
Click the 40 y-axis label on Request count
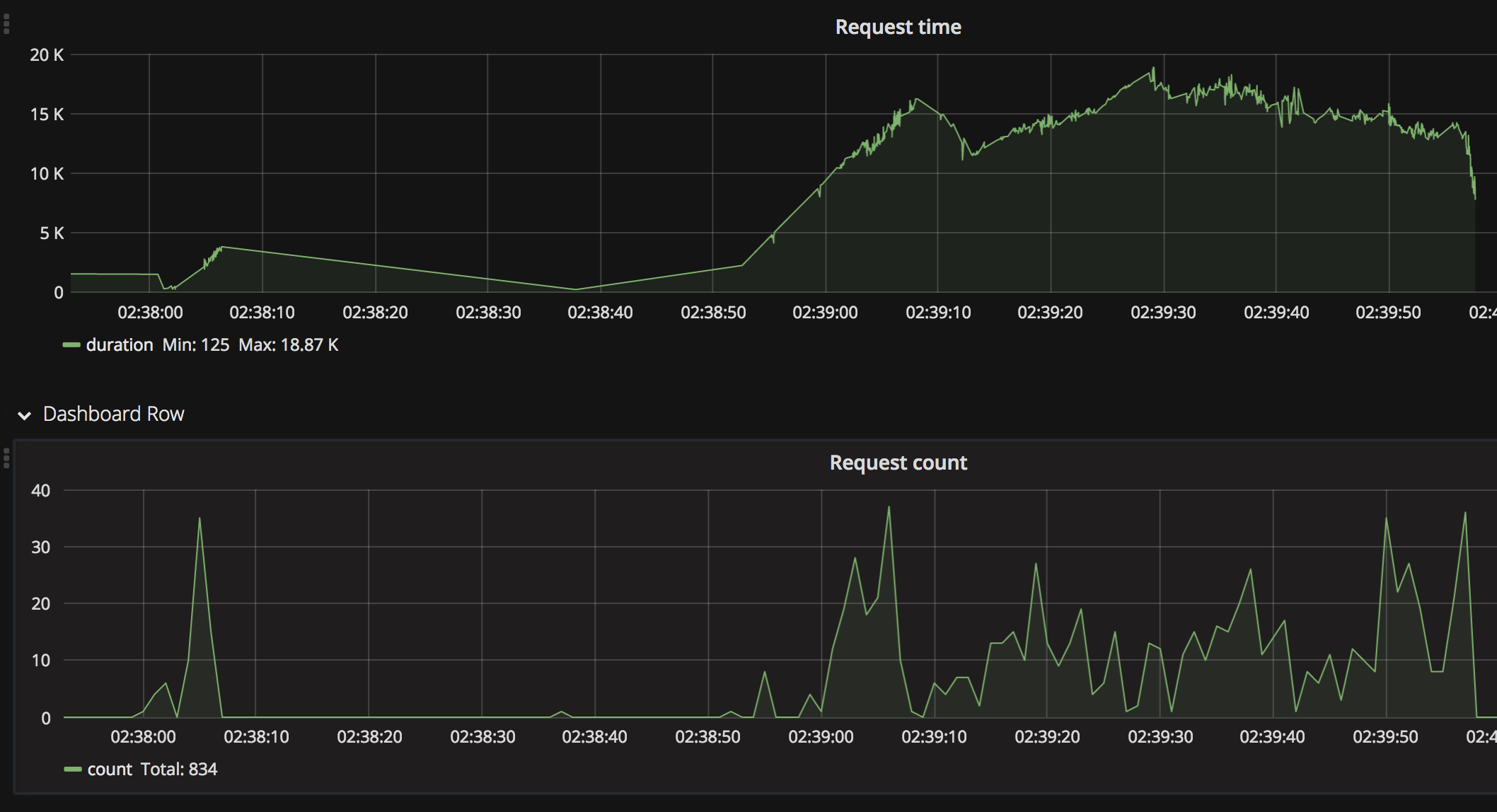41,491
